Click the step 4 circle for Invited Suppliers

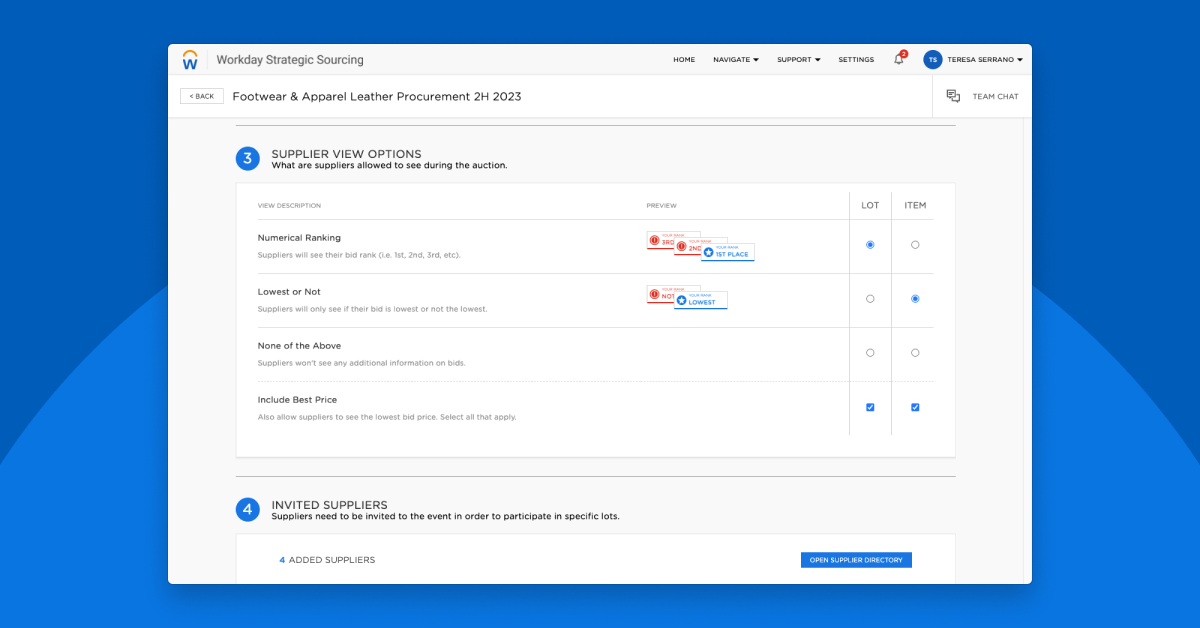[x=248, y=509]
